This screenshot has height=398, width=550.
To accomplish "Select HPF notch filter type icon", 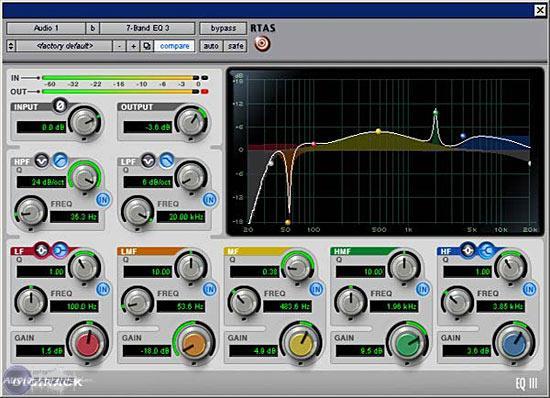I will (x=42, y=160).
